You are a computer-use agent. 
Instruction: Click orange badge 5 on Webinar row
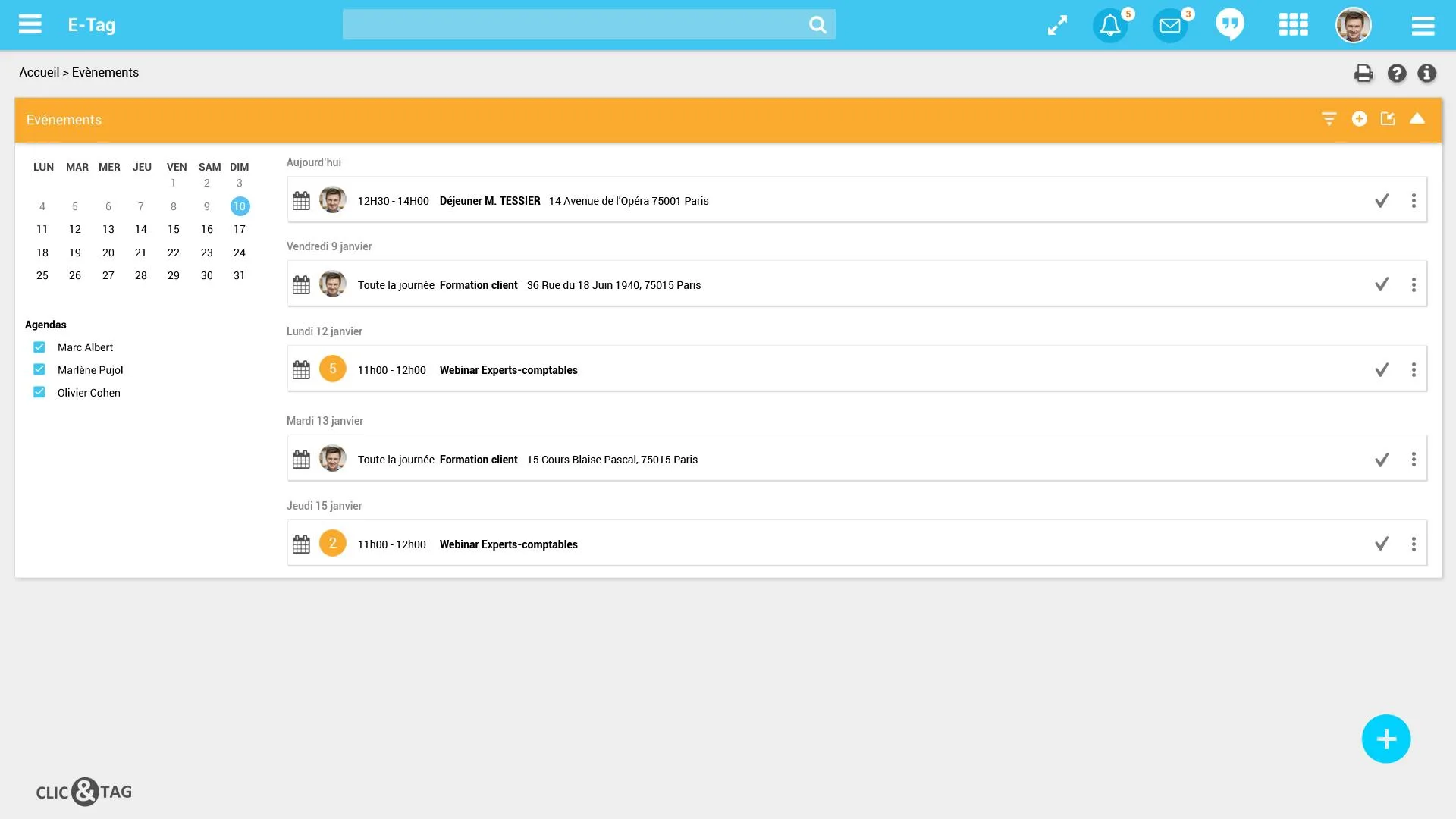[332, 369]
